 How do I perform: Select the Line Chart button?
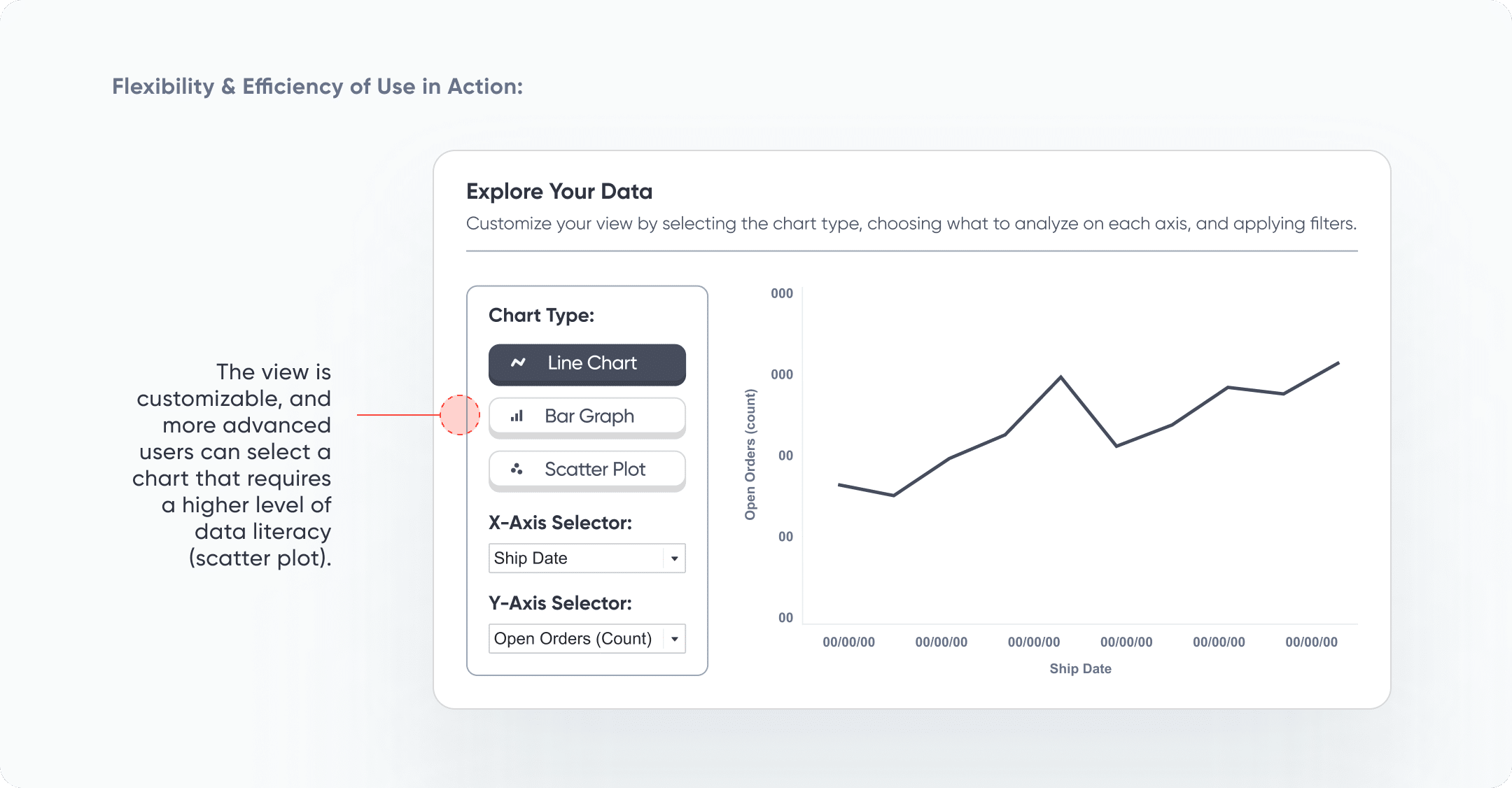tap(587, 363)
